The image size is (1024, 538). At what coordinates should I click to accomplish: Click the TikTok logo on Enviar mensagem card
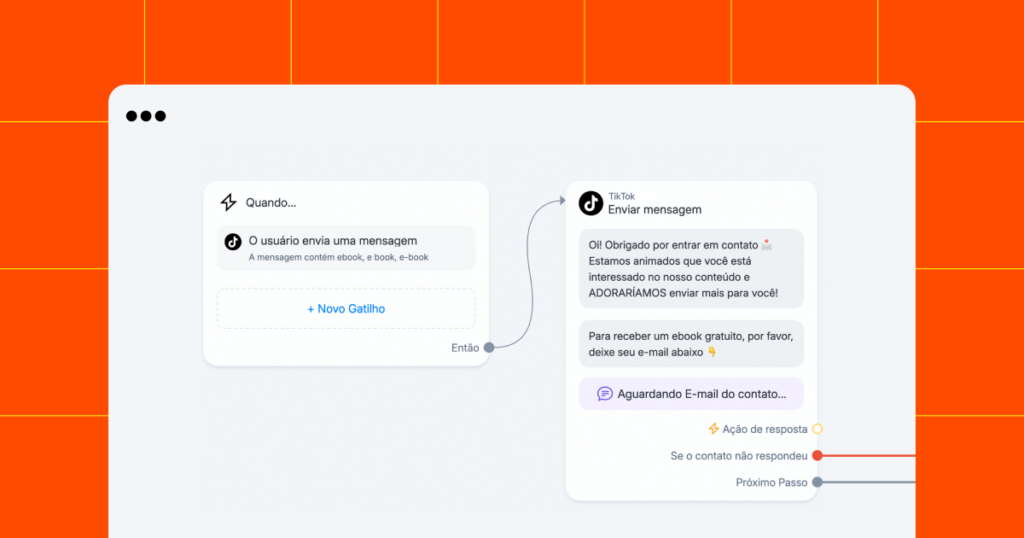point(591,203)
